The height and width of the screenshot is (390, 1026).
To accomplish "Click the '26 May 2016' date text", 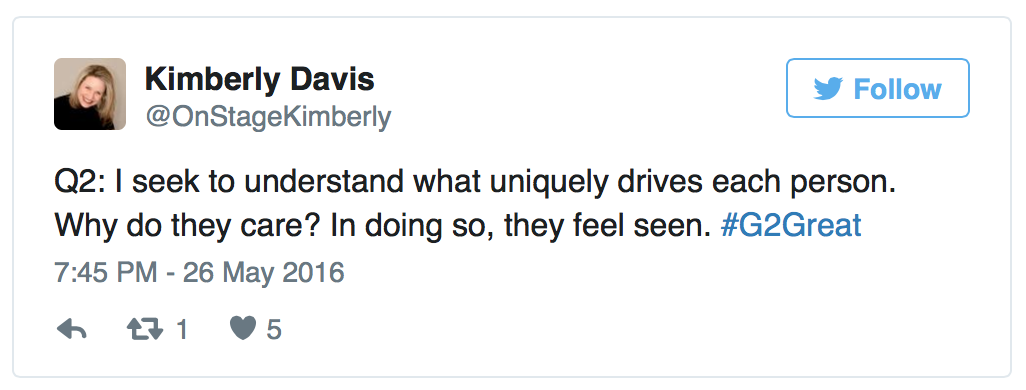I will click(264, 272).
